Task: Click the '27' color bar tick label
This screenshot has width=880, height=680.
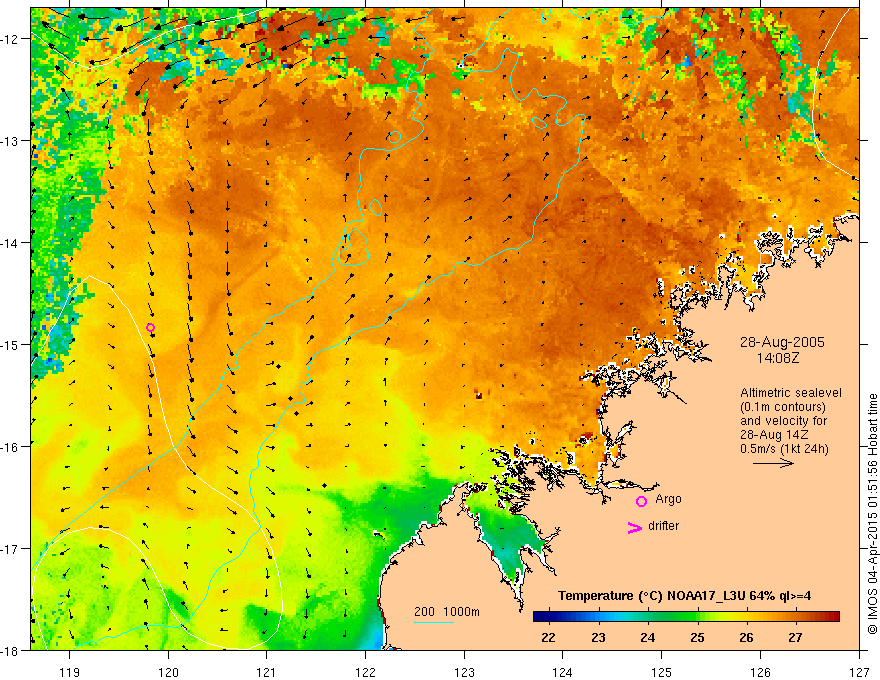Action: click(x=795, y=637)
